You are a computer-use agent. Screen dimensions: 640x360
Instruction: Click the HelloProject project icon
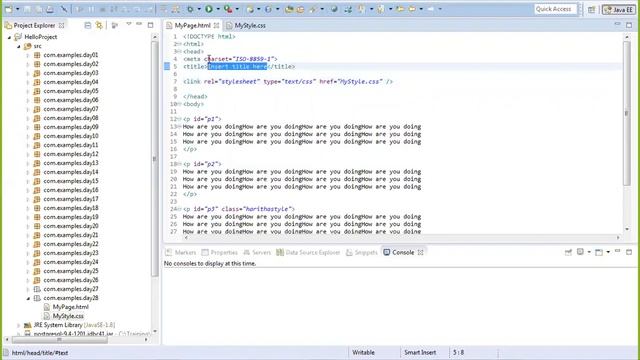point(18,37)
